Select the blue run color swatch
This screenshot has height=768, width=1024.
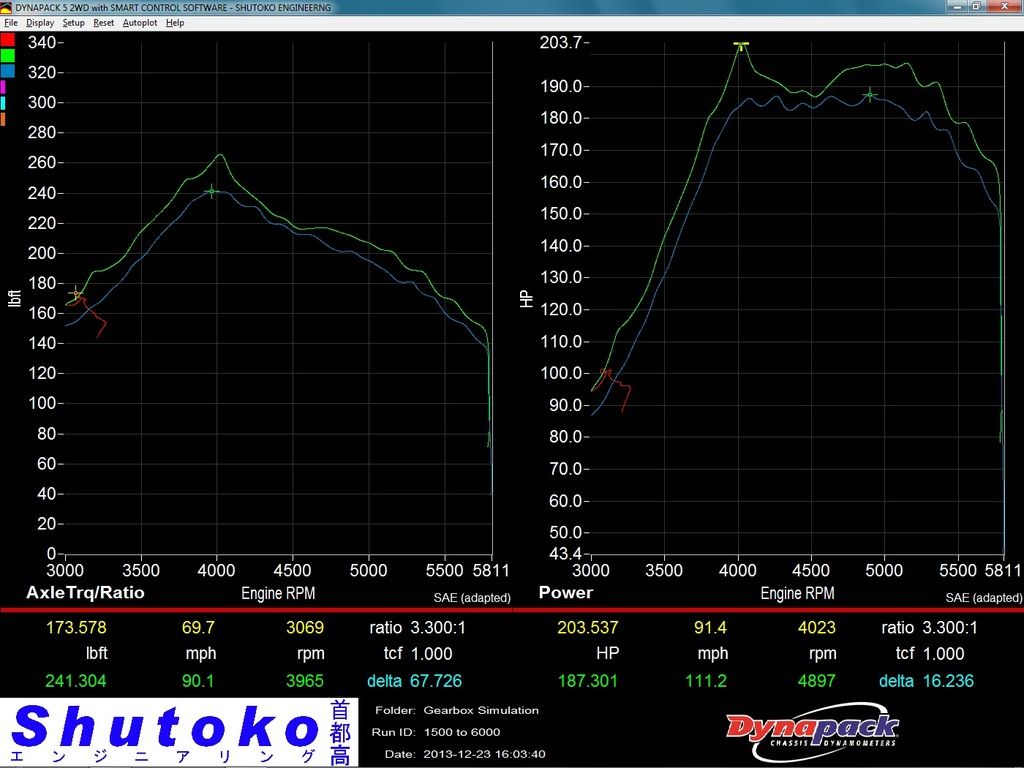point(8,71)
